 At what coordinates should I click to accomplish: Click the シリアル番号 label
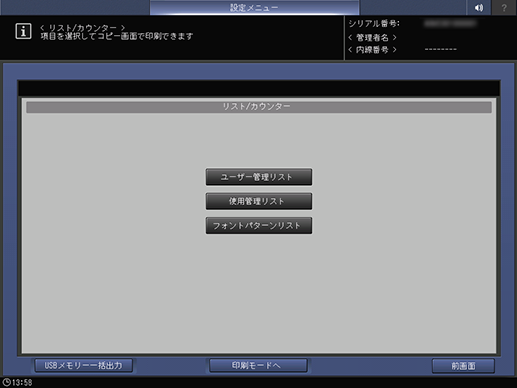point(374,24)
